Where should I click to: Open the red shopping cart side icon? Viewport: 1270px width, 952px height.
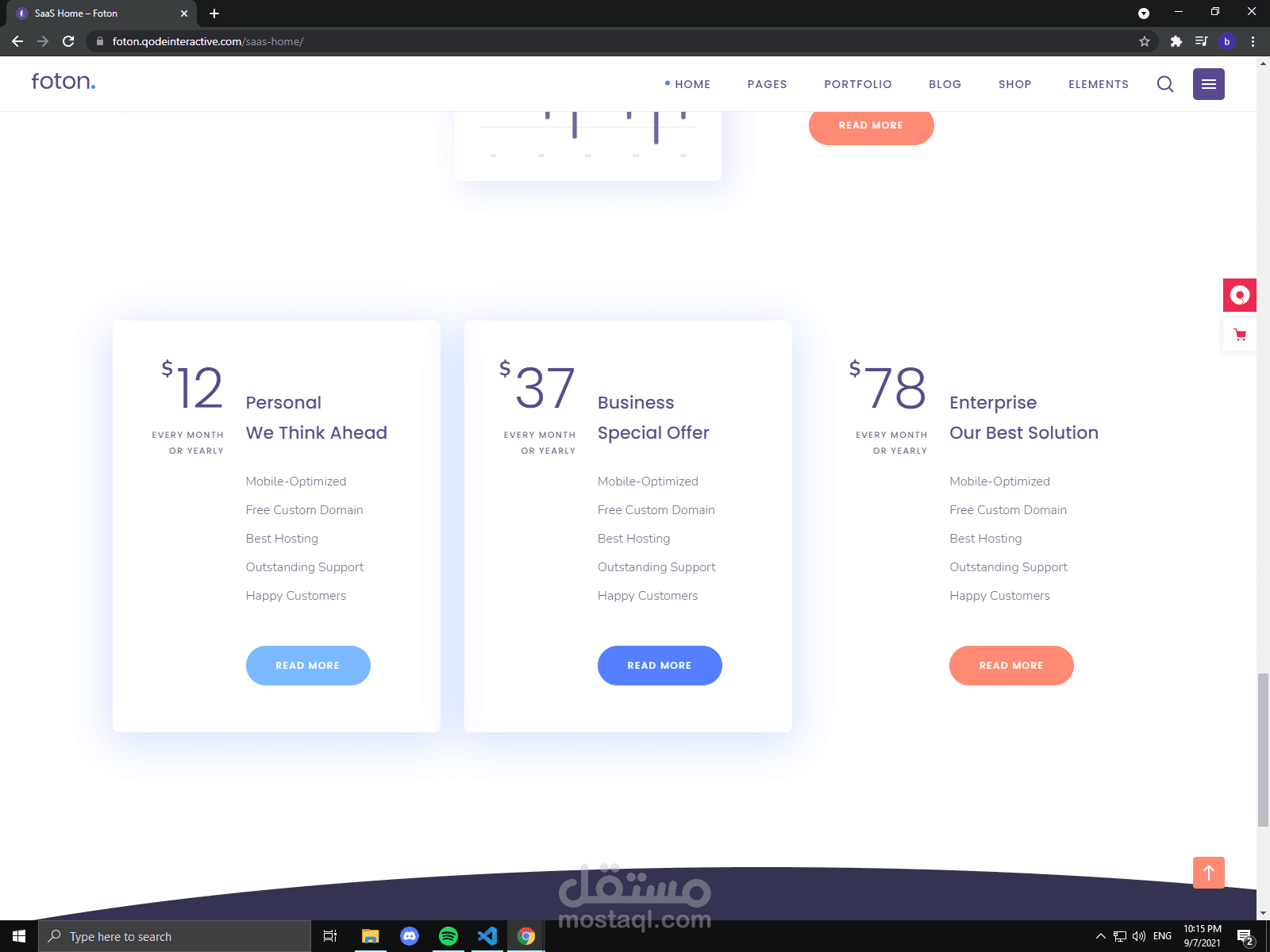pos(1240,335)
